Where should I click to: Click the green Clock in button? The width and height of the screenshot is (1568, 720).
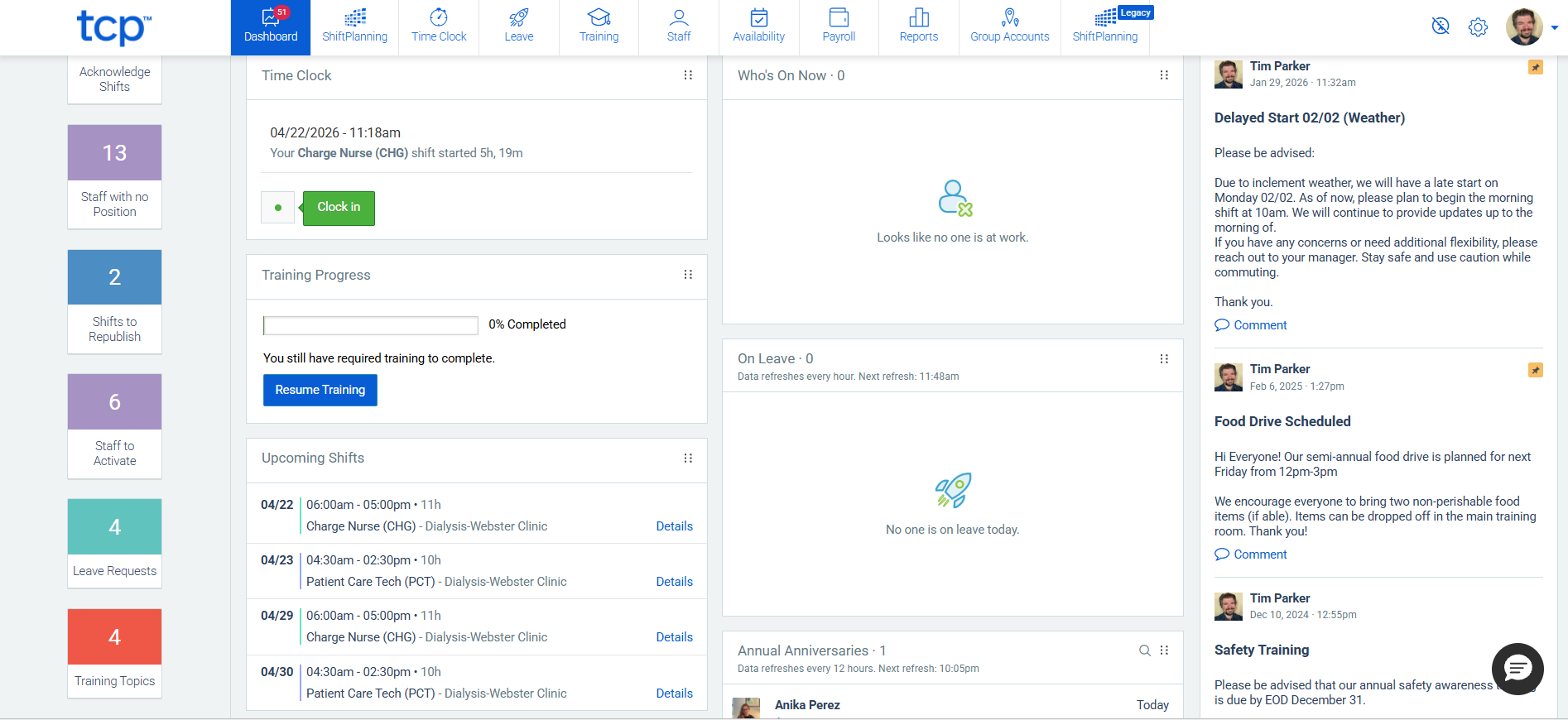click(339, 208)
